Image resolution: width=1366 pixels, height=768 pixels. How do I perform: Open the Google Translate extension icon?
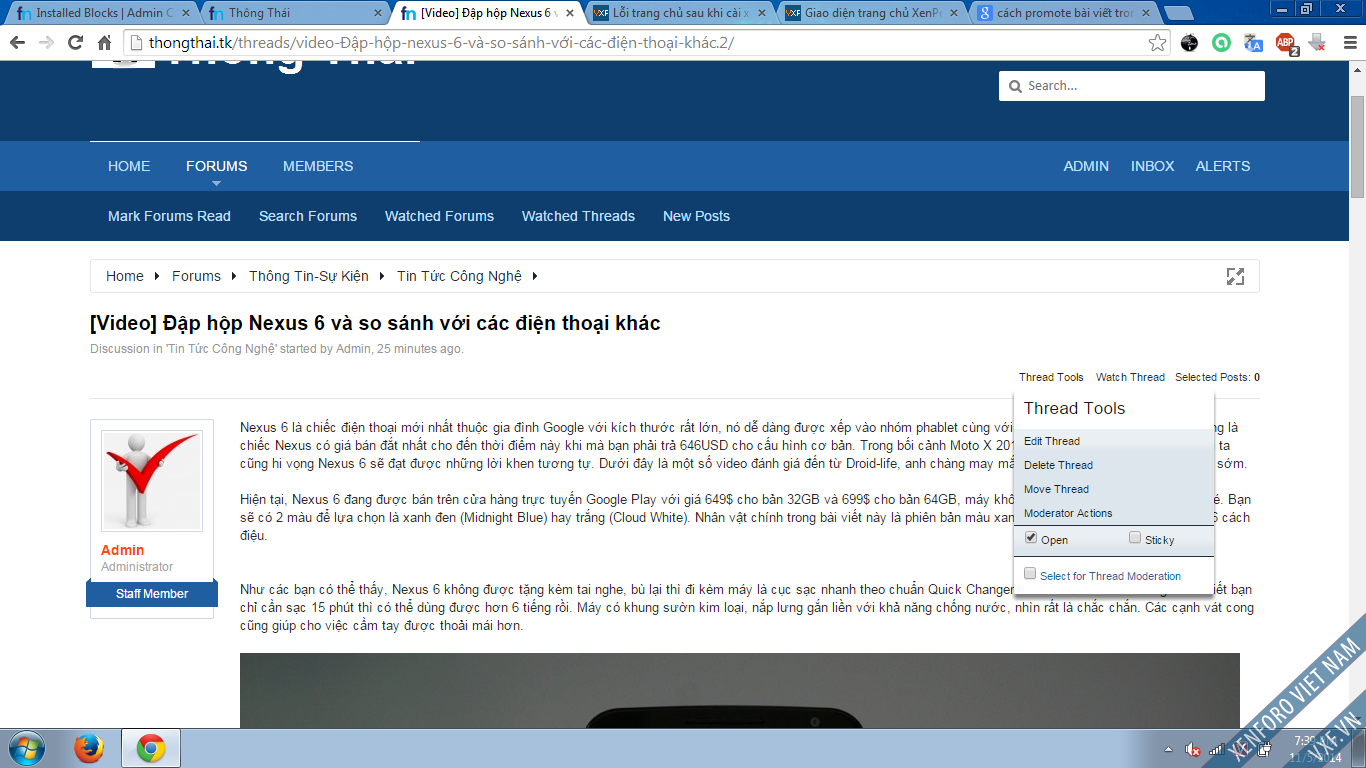[x=1253, y=43]
